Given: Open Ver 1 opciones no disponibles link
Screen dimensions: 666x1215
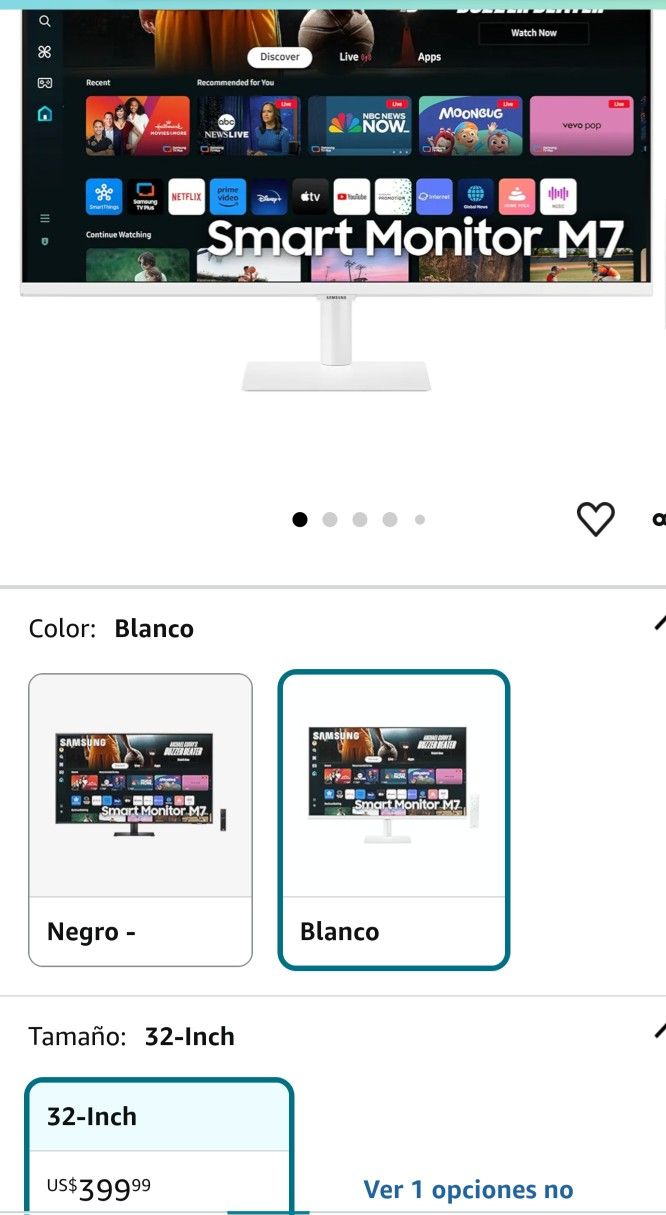Looking at the screenshot, I should (468, 1189).
